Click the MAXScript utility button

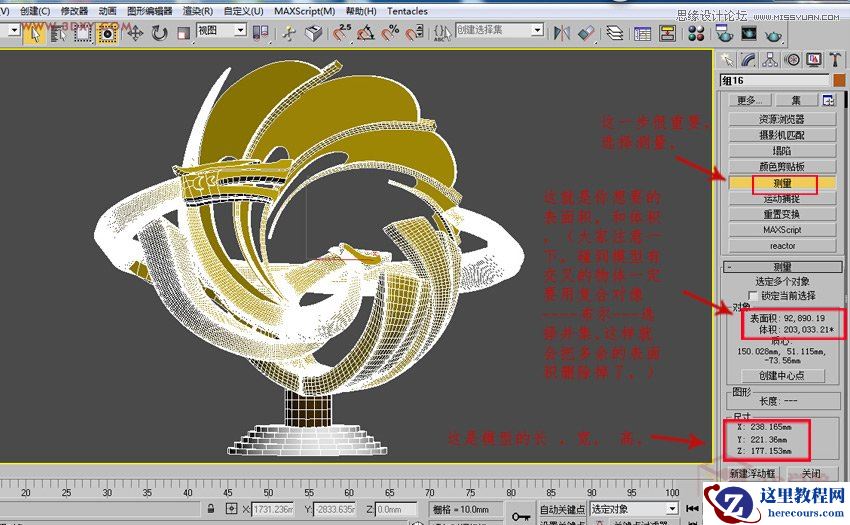[782, 230]
